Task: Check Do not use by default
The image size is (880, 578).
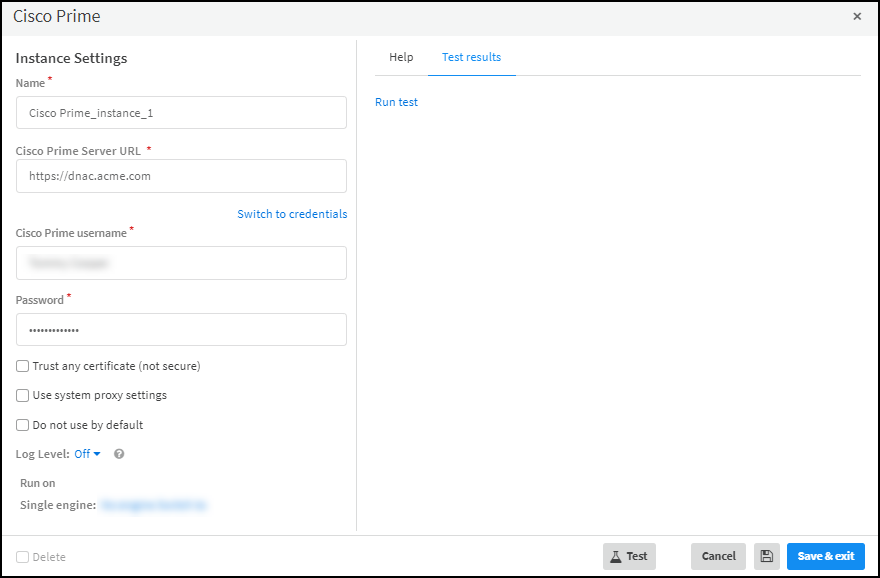Action: (23, 425)
